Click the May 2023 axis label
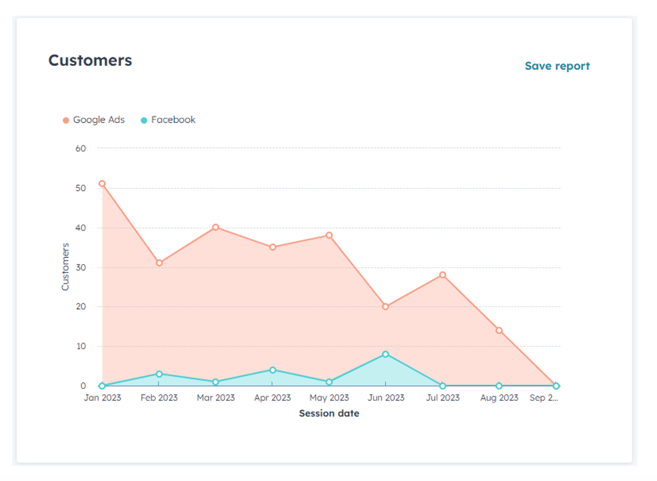The image size is (657, 481). tap(329, 398)
